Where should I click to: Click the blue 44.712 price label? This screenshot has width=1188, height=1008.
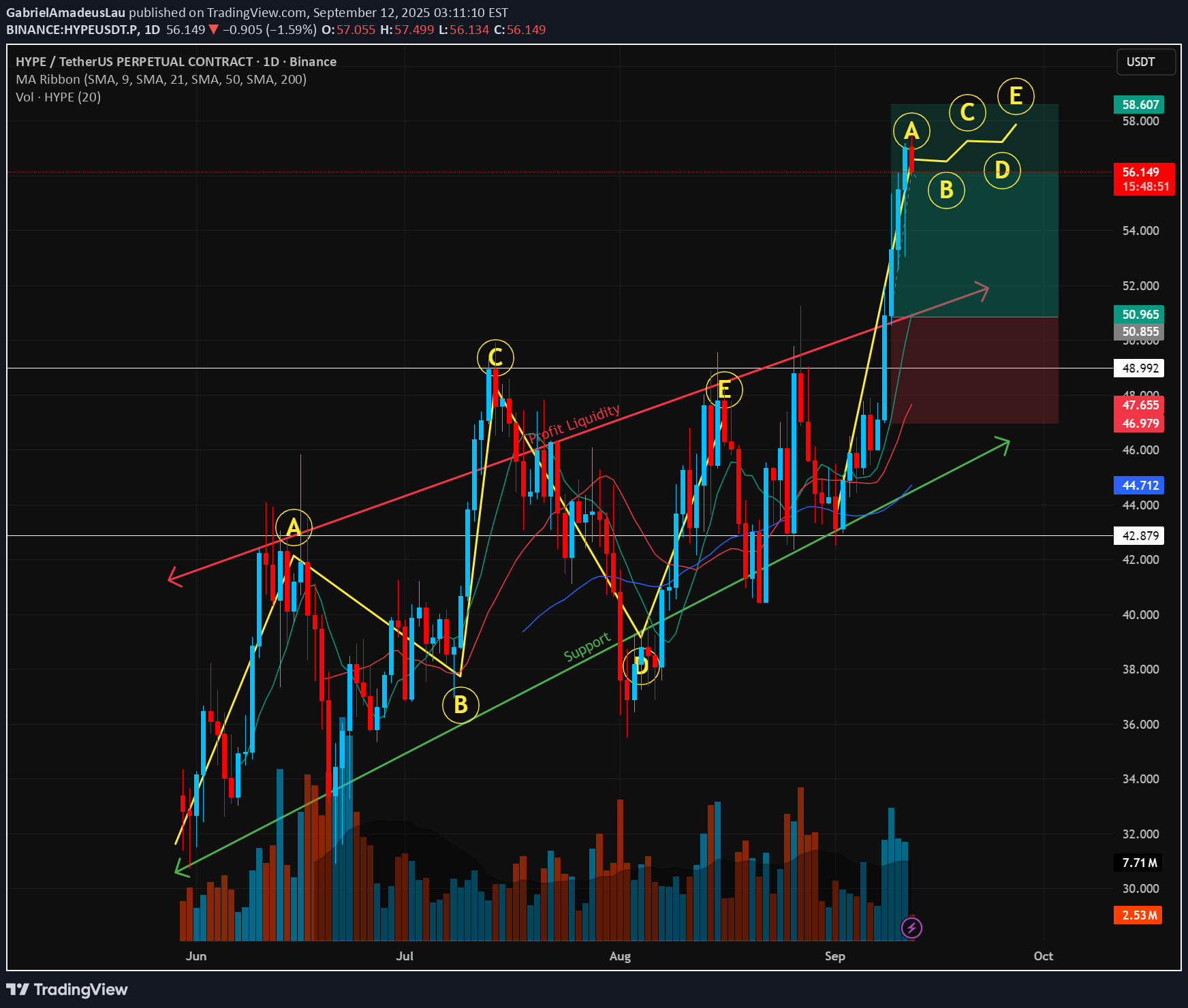[1139, 485]
